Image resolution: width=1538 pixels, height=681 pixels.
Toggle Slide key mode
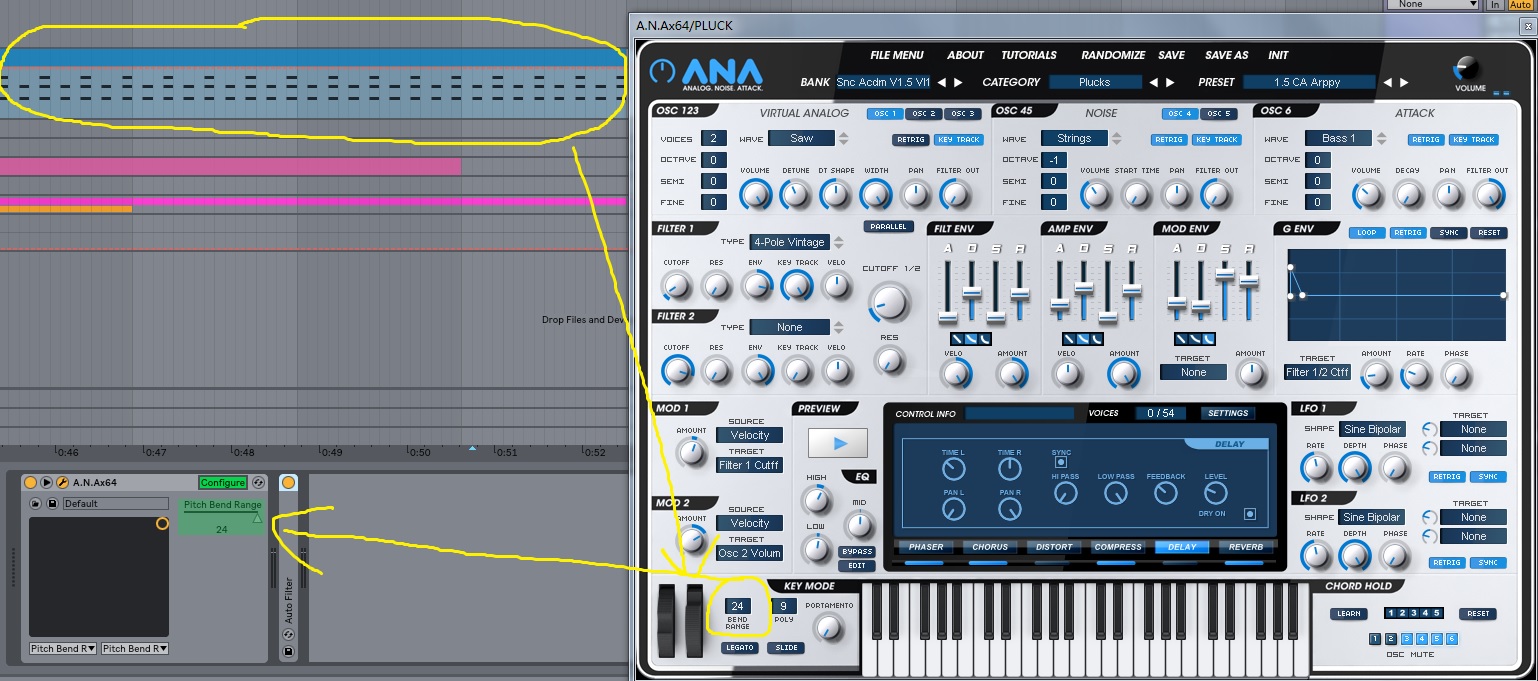[x=785, y=648]
